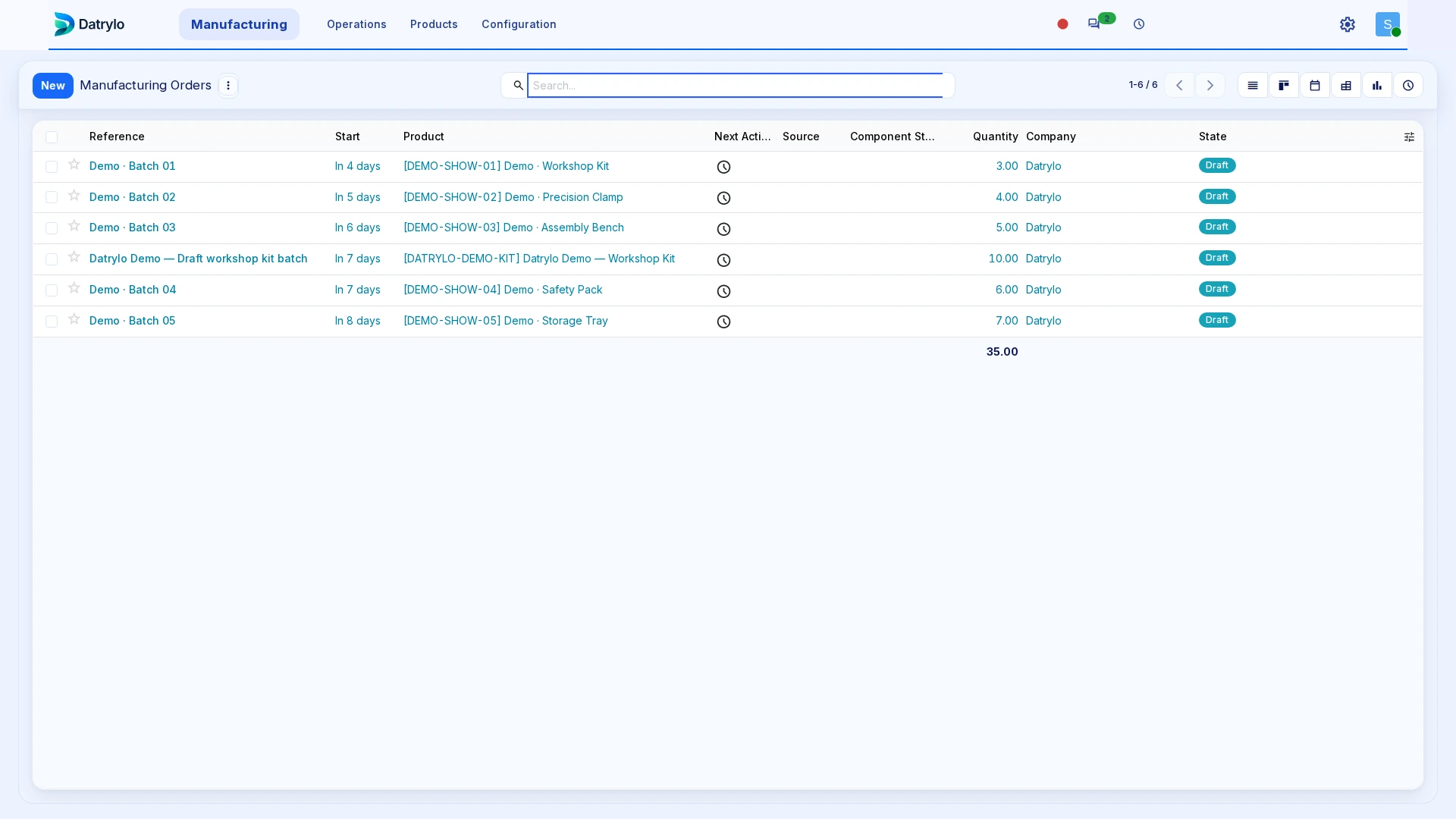Open the Operations menu

point(356,24)
